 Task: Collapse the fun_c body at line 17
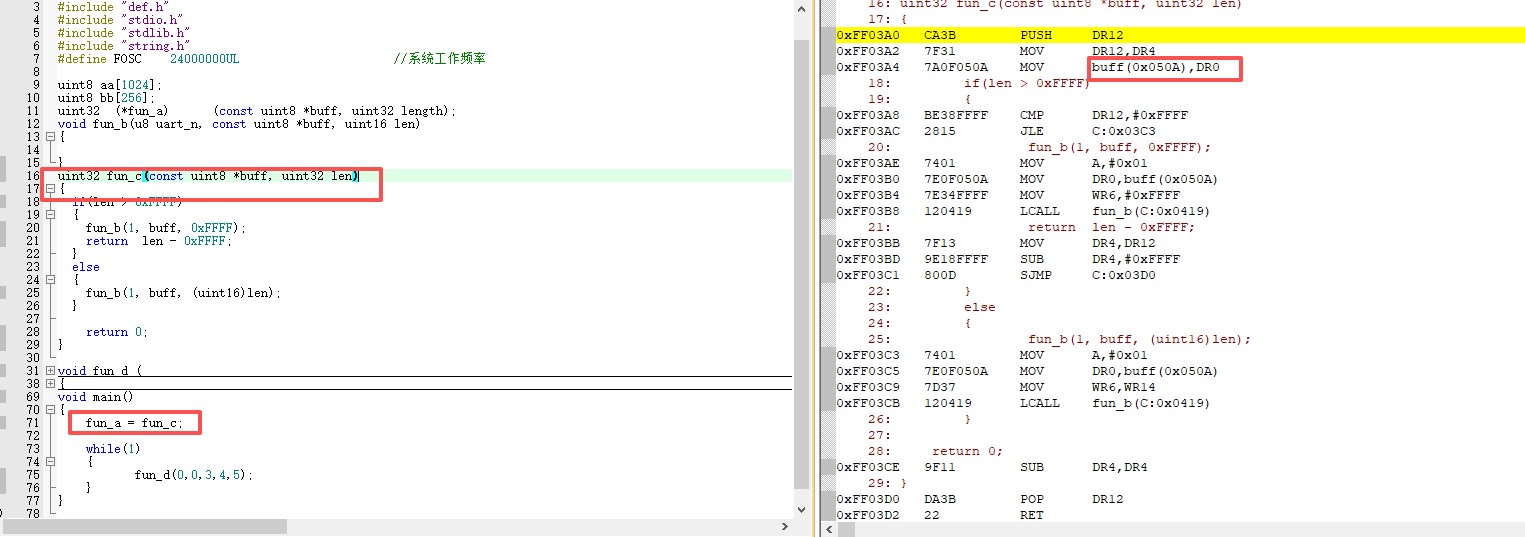50,189
